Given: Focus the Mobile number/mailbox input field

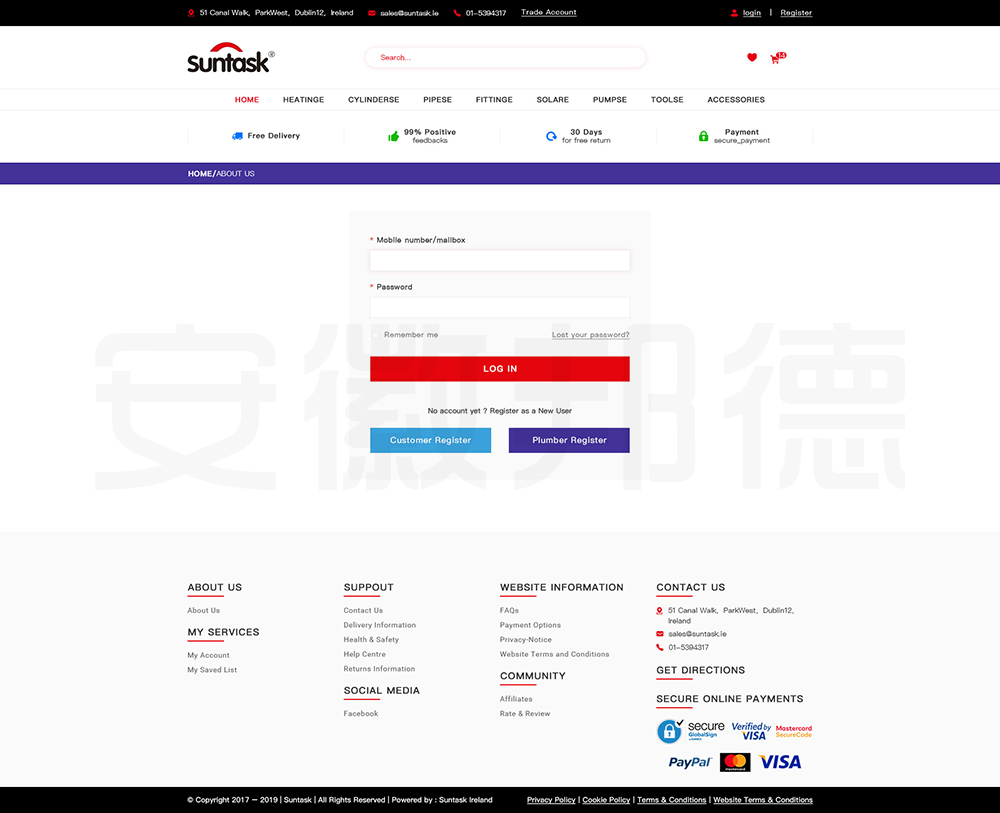Looking at the screenshot, I should pos(500,261).
